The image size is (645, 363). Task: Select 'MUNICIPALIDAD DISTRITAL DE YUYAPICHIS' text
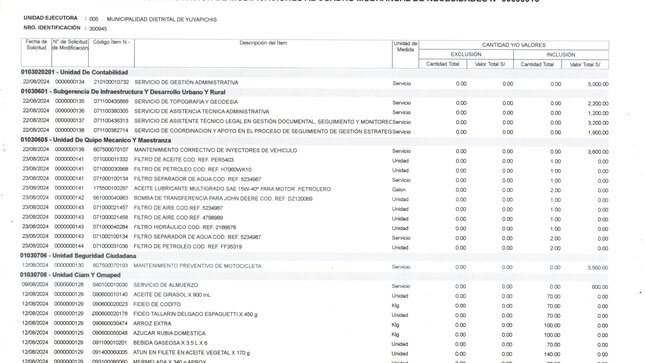point(162,19)
